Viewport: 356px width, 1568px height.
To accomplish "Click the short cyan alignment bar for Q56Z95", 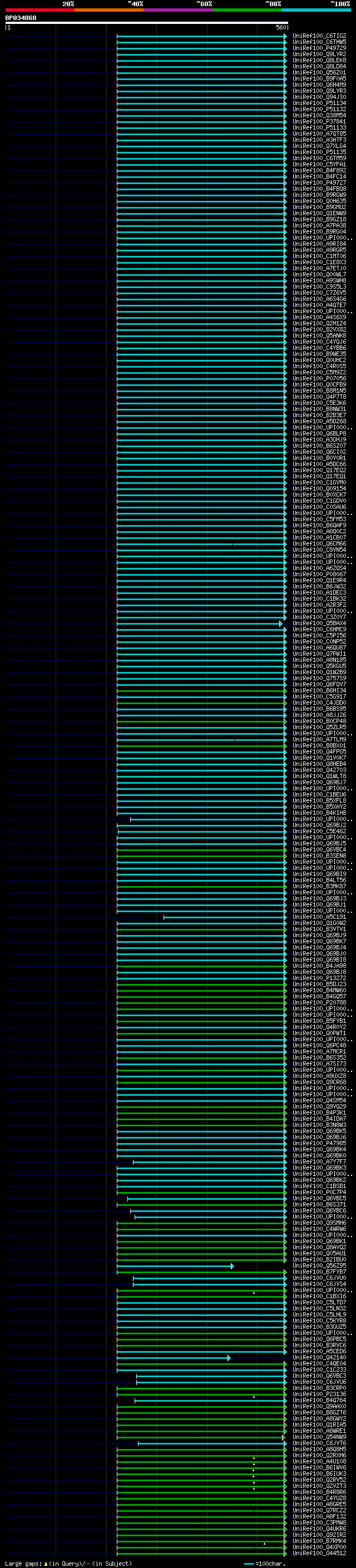I will tap(175, 1266).
